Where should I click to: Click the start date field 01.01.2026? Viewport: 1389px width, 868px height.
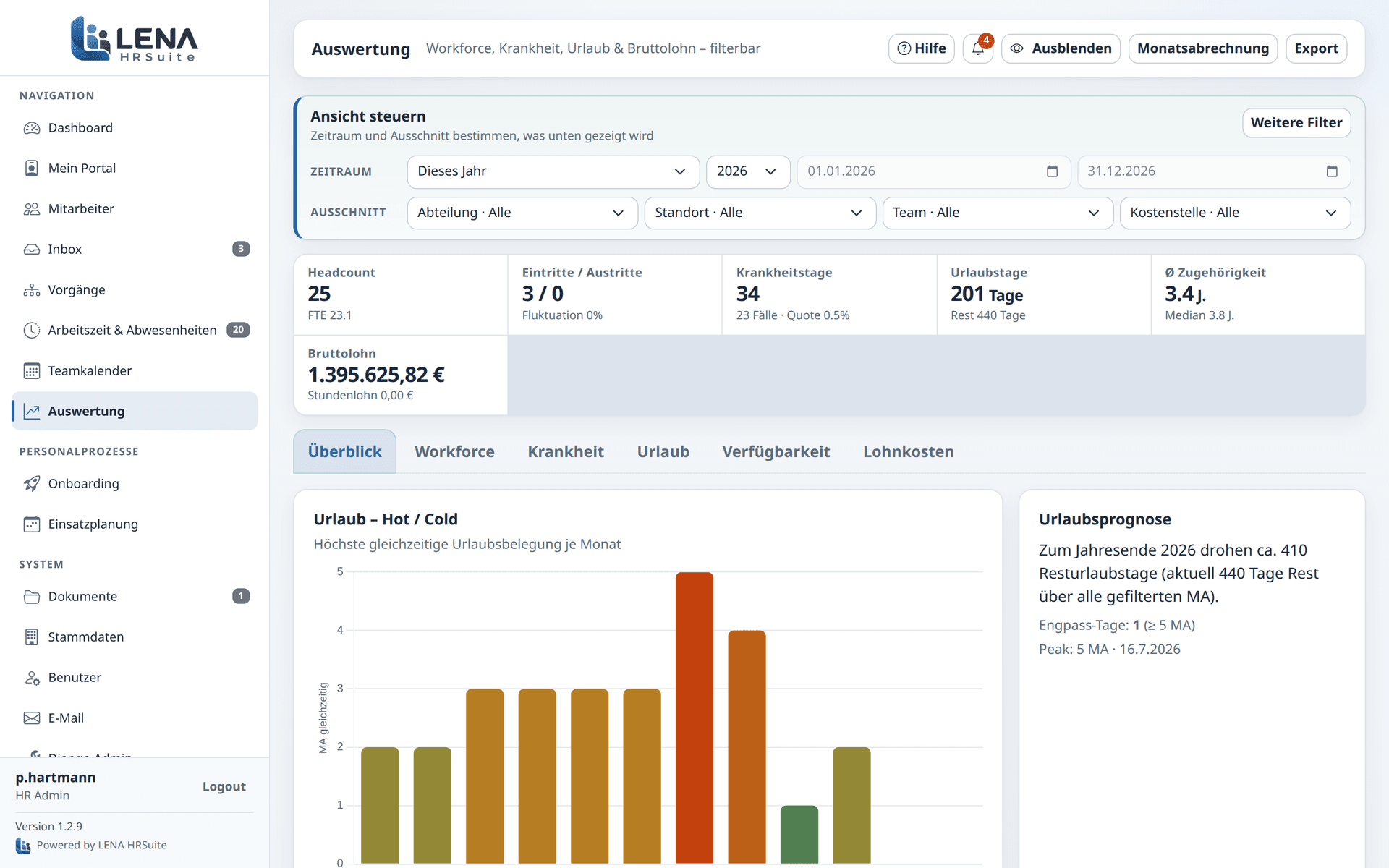coord(933,172)
